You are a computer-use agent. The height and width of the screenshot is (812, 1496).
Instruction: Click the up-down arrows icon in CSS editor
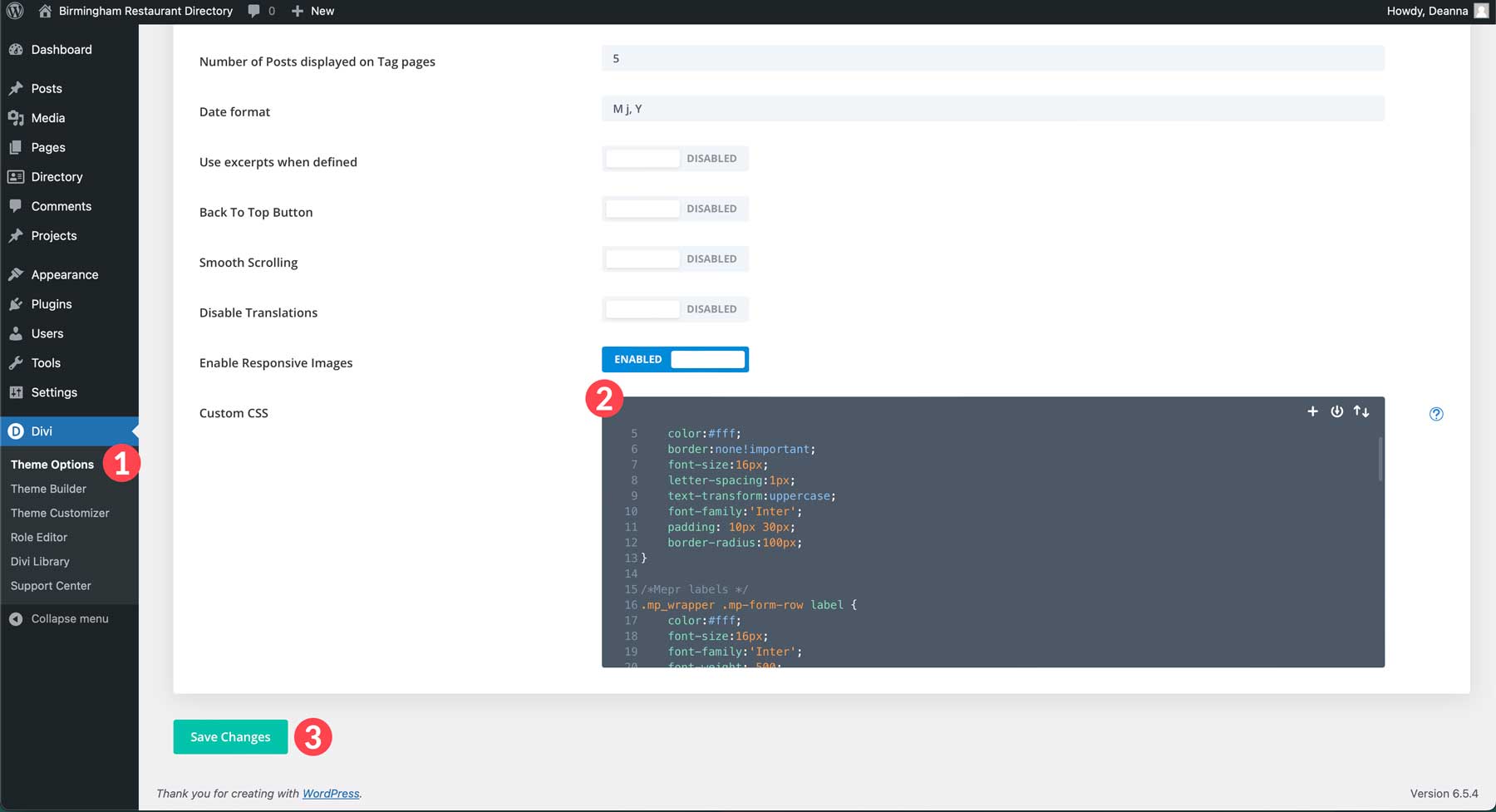pos(1362,411)
